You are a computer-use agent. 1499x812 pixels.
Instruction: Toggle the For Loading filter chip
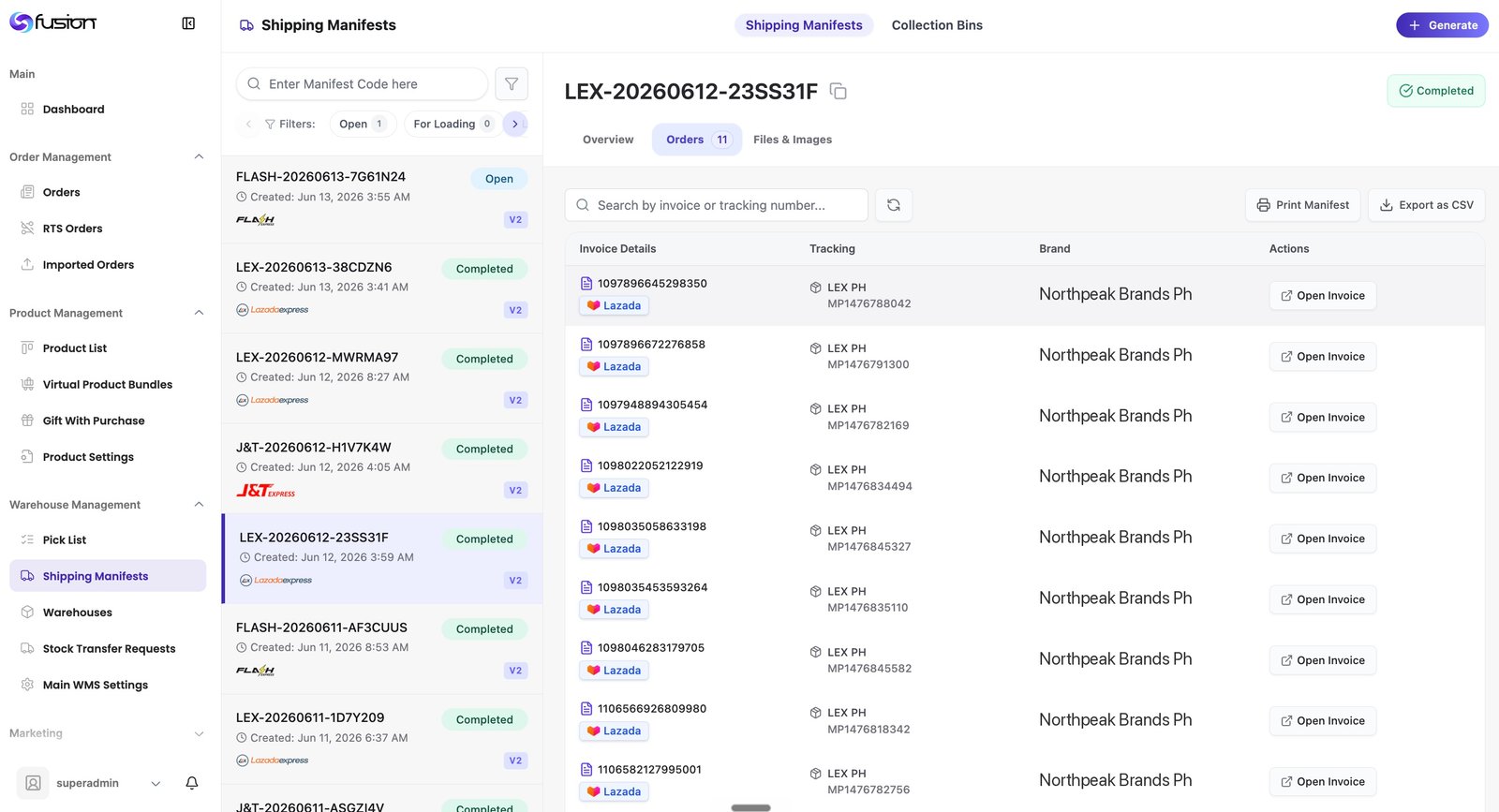click(453, 124)
